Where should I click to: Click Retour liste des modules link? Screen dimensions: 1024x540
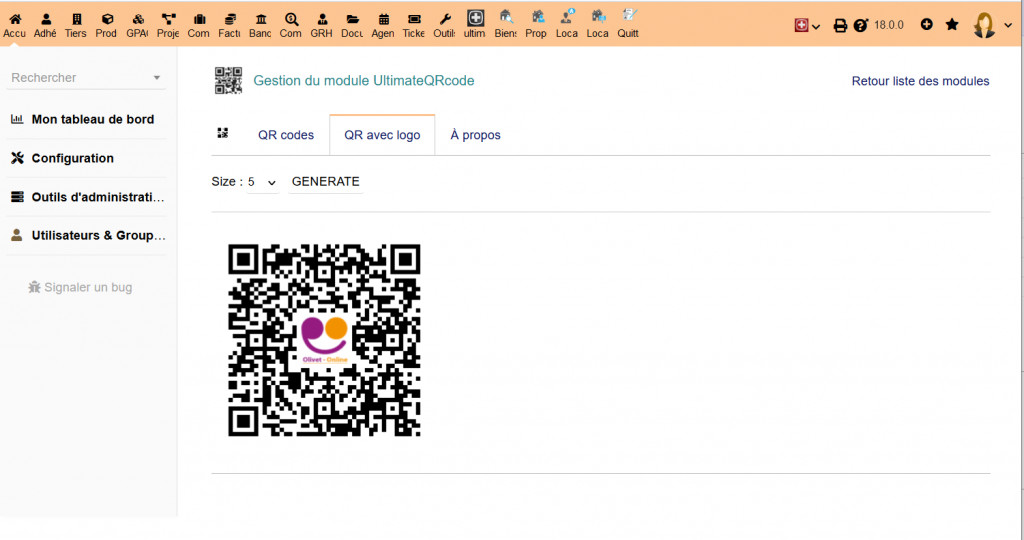(920, 81)
